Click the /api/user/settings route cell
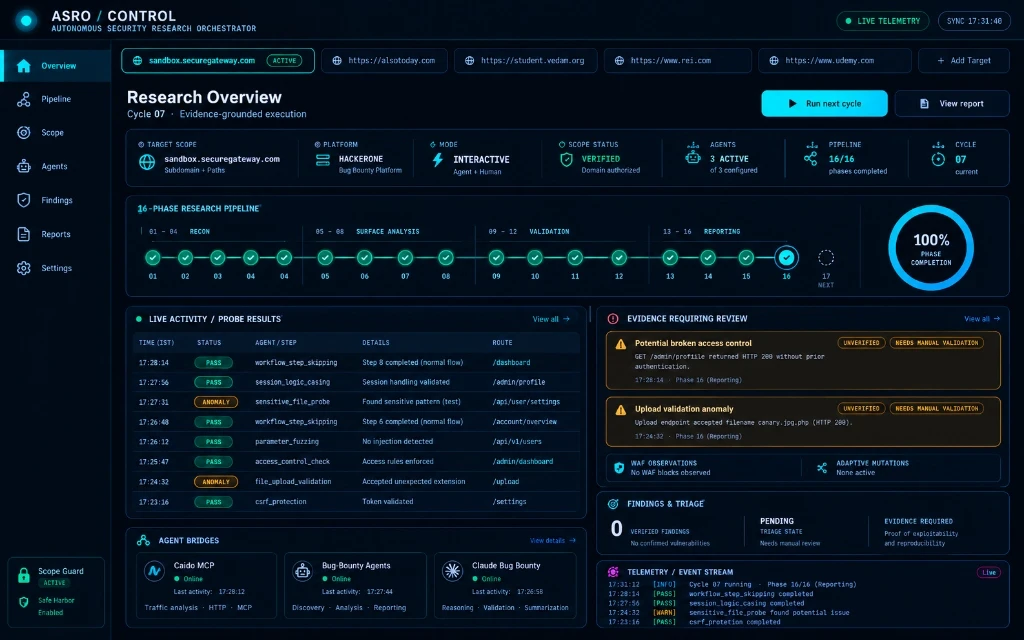Screen dimensions: 1024x640 coord(526,402)
